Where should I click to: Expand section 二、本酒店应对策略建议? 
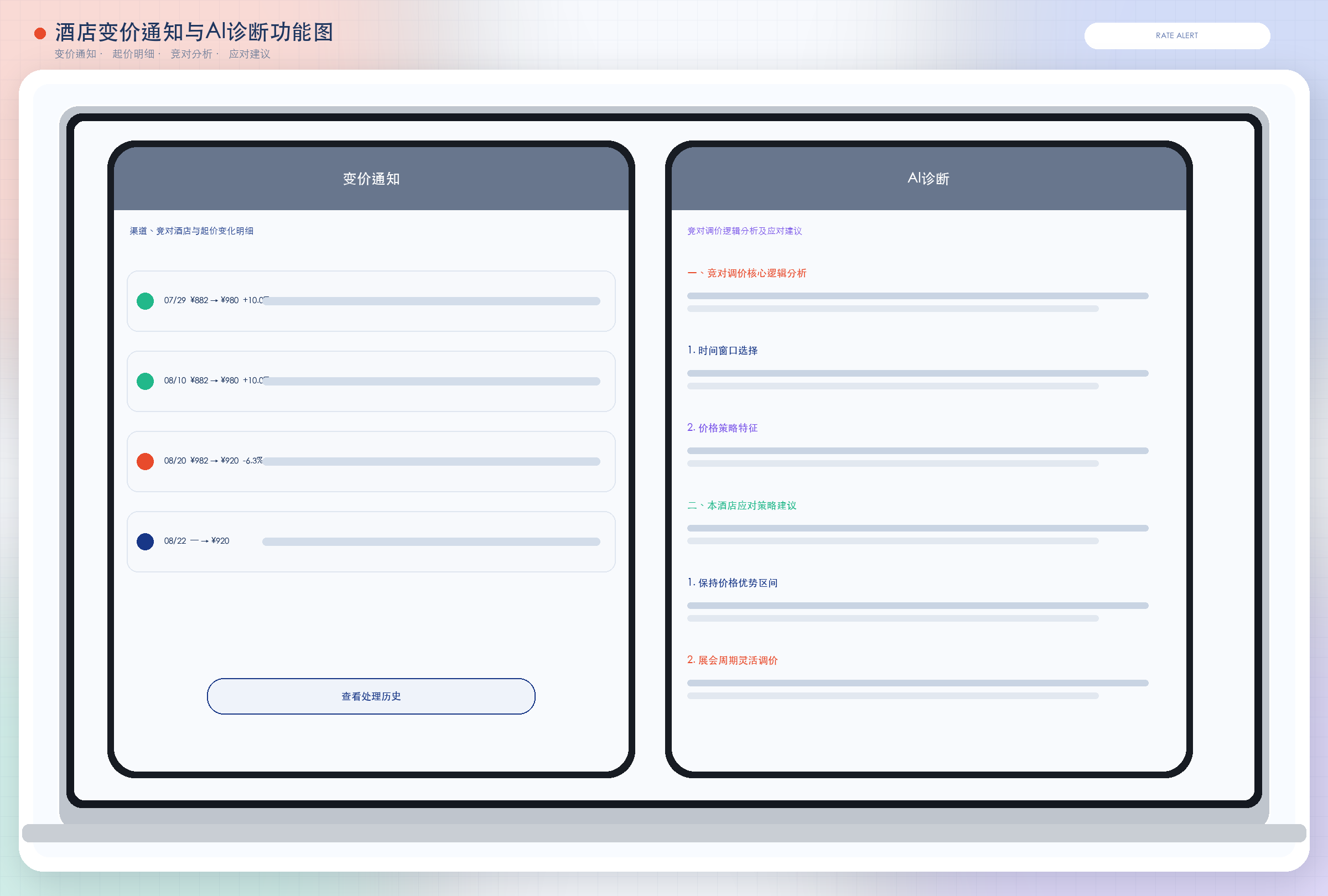pyautogui.click(x=741, y=506)
